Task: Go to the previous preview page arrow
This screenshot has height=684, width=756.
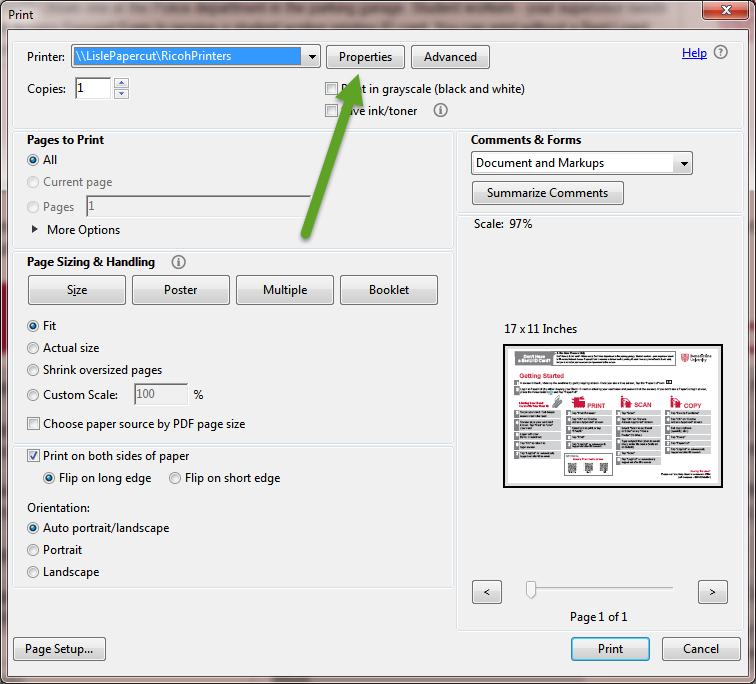Action: click(x=486, y=592)
